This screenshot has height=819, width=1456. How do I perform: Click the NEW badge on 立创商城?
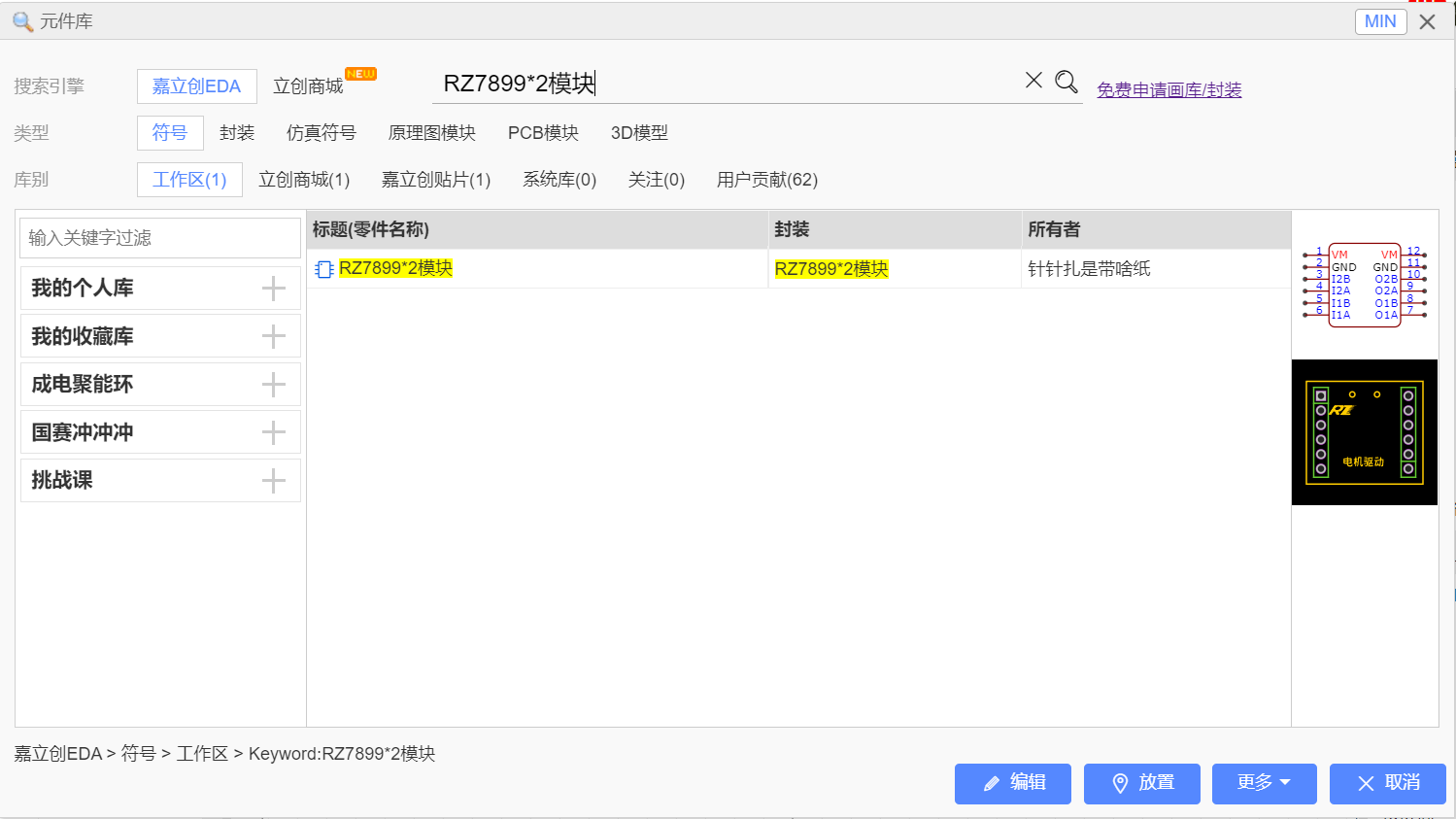pyautogui.click(x=359, y=73)
